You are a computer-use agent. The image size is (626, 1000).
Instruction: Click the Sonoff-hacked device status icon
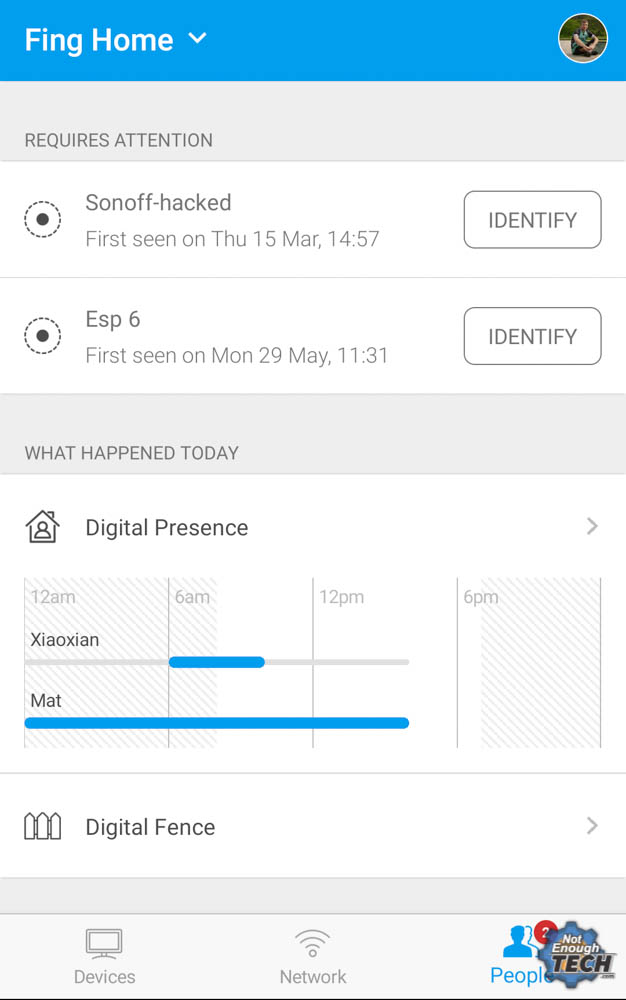click(x=42, y=219)
